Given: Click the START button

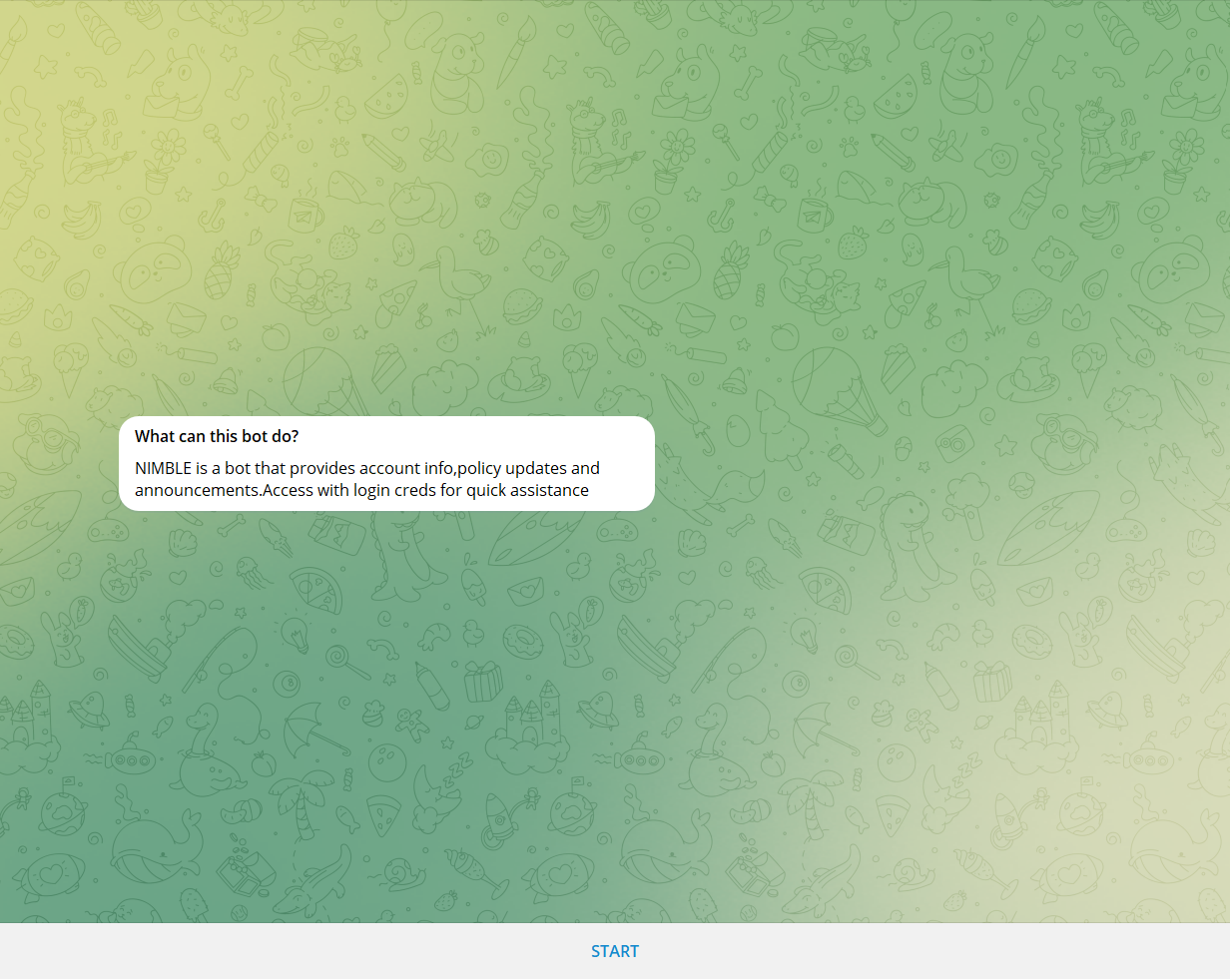Looking at the screenshot, I should 614,951.
